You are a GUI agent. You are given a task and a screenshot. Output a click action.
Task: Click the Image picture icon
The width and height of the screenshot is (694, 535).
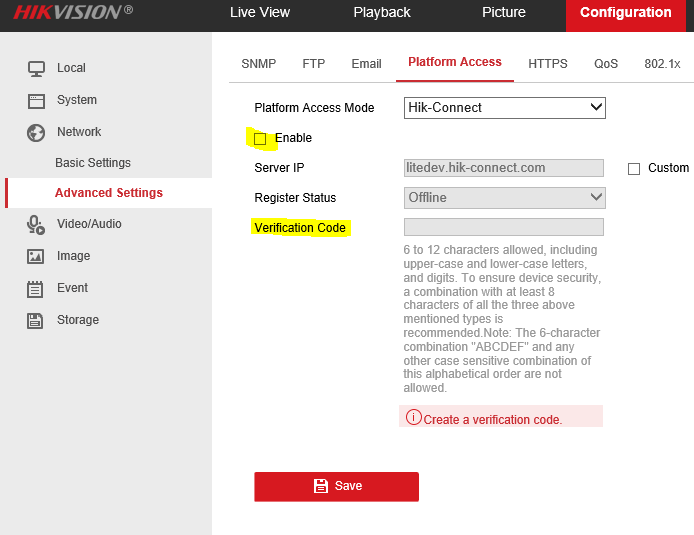[37, 256]
